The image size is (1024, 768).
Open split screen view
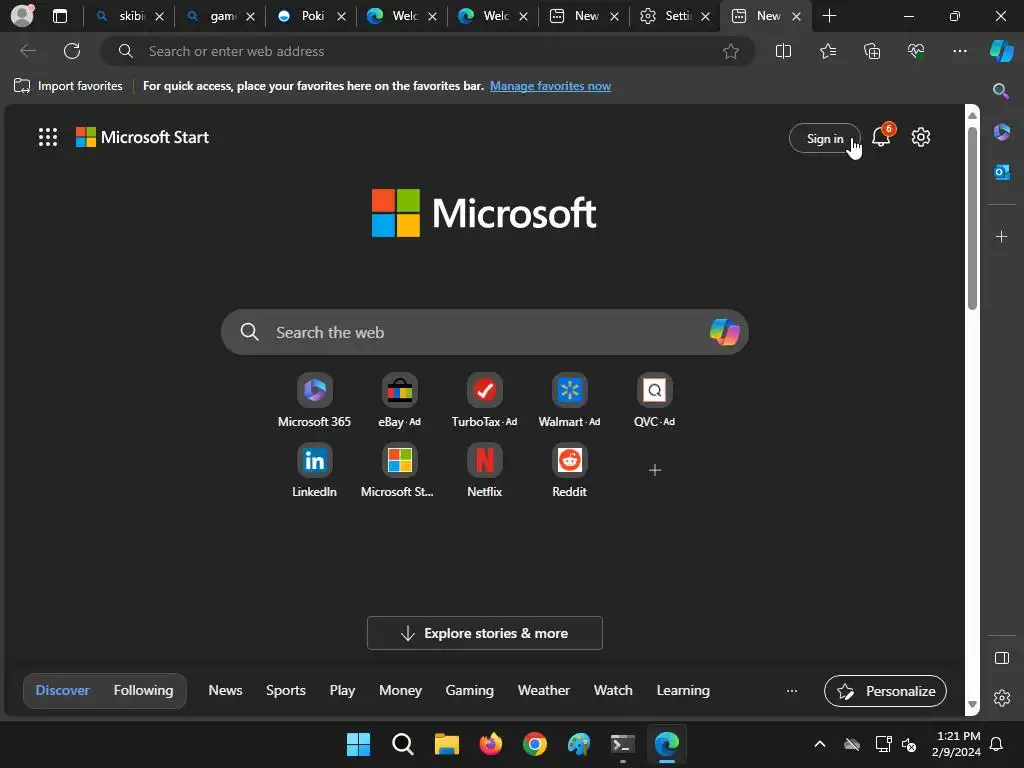coord(783,51)
